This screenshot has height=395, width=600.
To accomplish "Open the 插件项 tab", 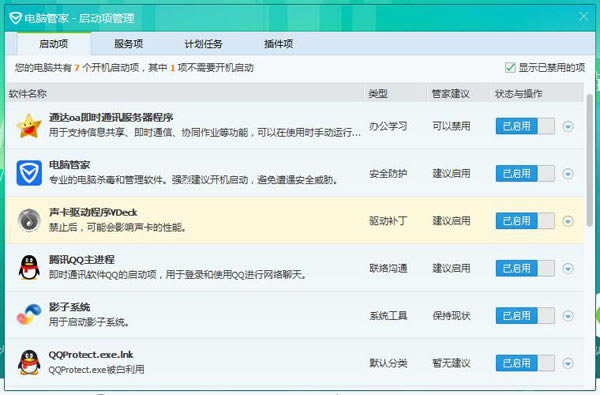I will point(279,44).
